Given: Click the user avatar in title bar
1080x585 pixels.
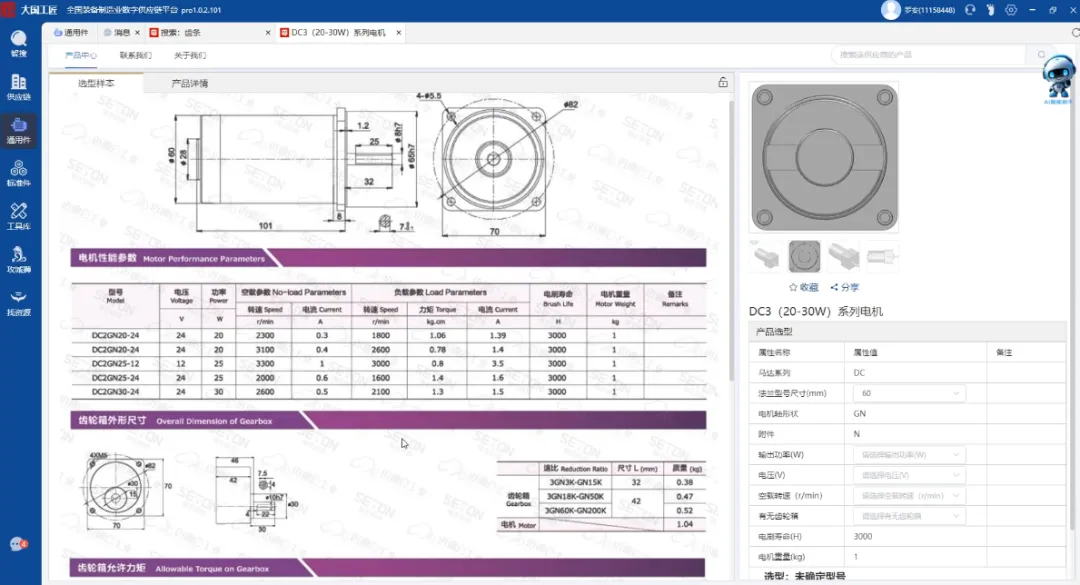Looking at the screenshot, I should (891, 10).
